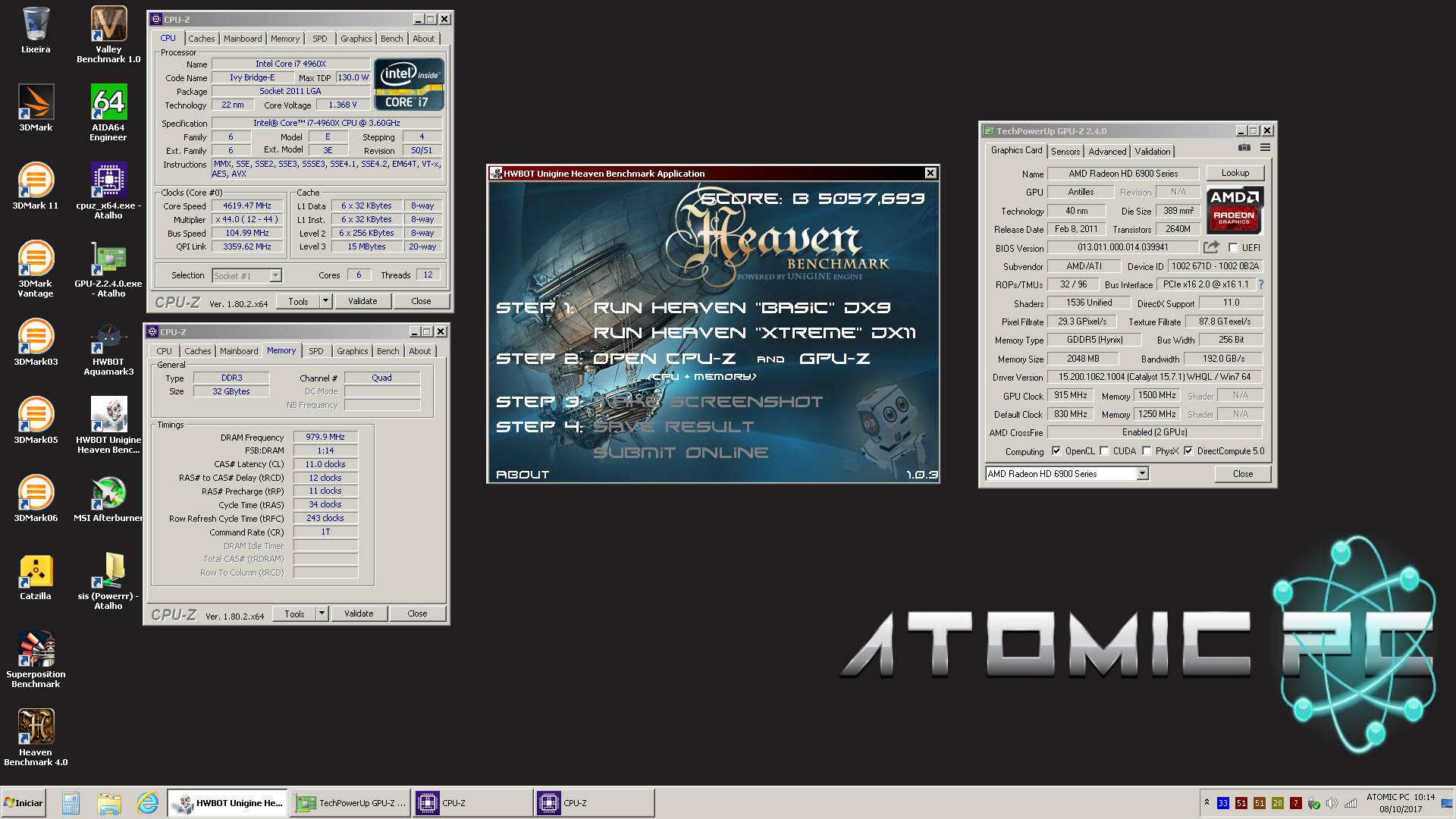Open HWBOT Unigine Heaven desktop shortcut
The width and height of the screenshot is (1456, 819).
pyautogui.click(x=108, y=425)
